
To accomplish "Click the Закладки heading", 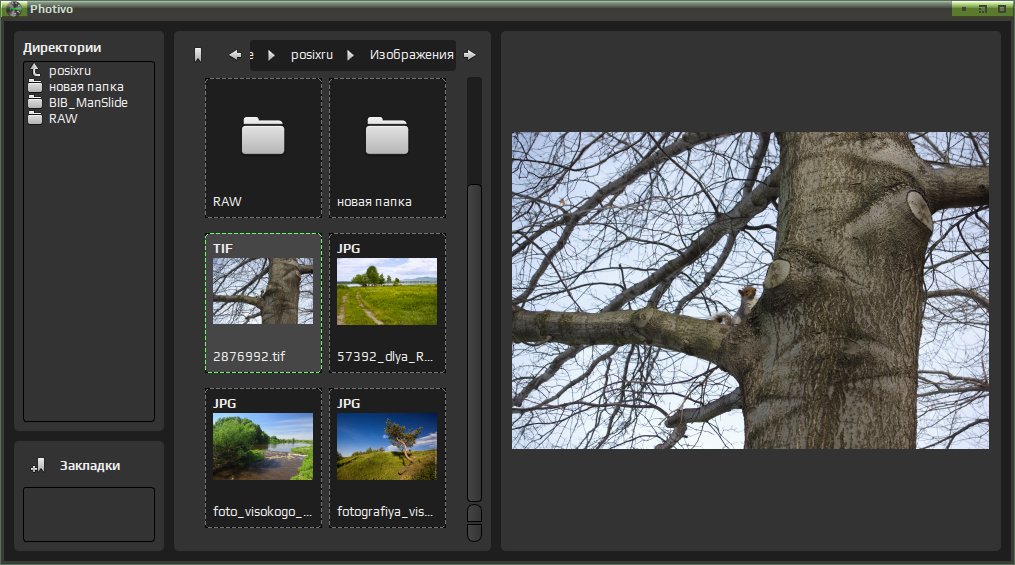I will tap(90, 466).
